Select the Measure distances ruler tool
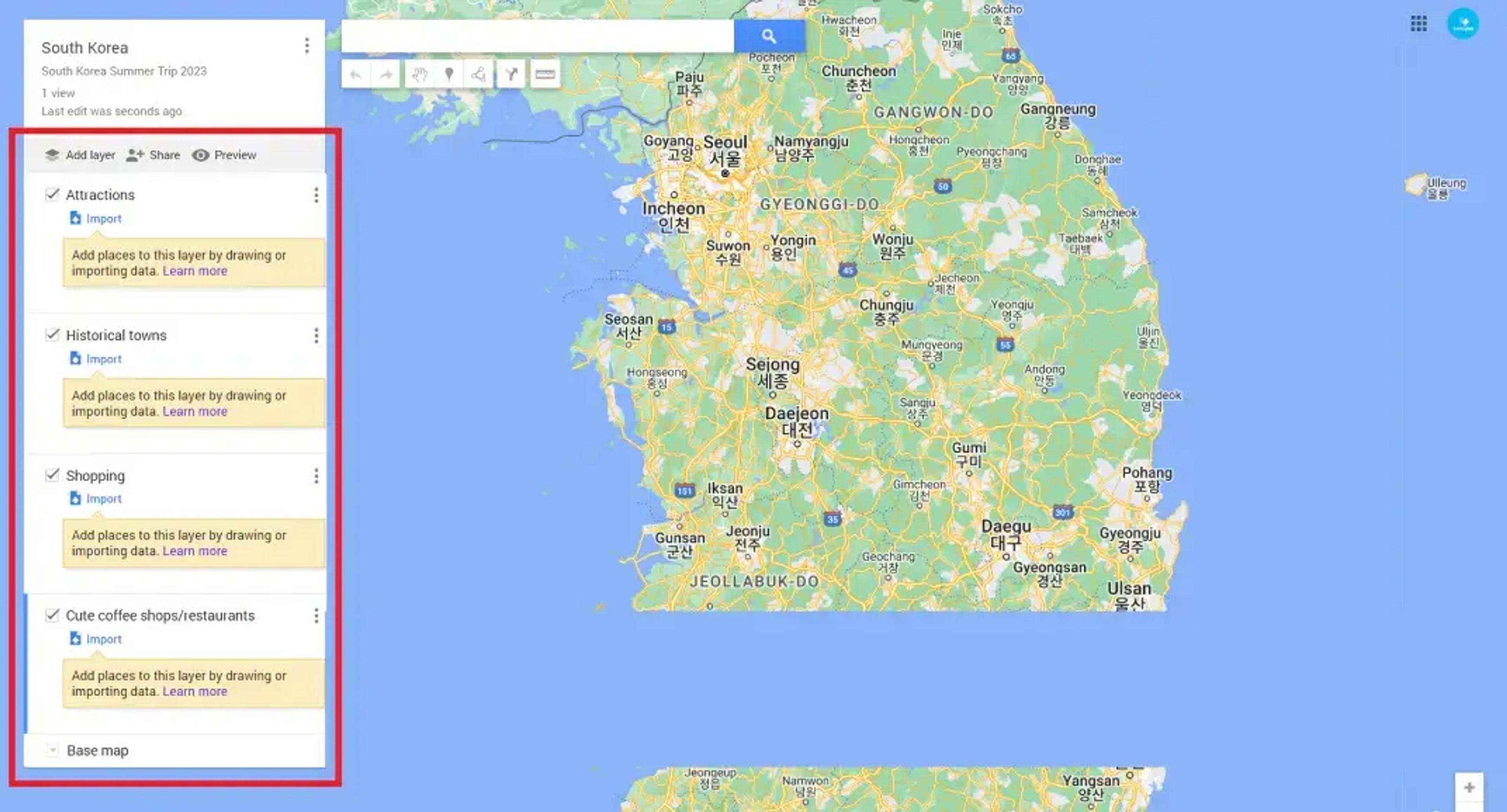Viewport: 1507px width, 812px height. coord(545,74)
